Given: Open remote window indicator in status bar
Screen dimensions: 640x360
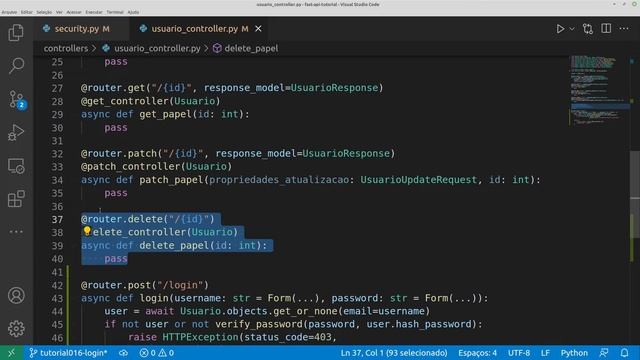Looking at the screenshot, I should pyautogui.click(x=11, y=353).
